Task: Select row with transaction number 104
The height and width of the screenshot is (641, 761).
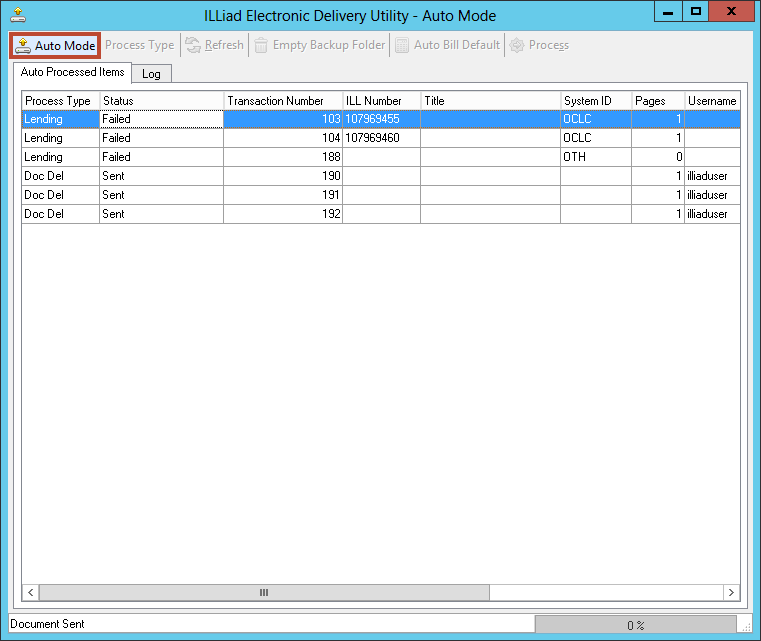Action: tap(282, 138)
